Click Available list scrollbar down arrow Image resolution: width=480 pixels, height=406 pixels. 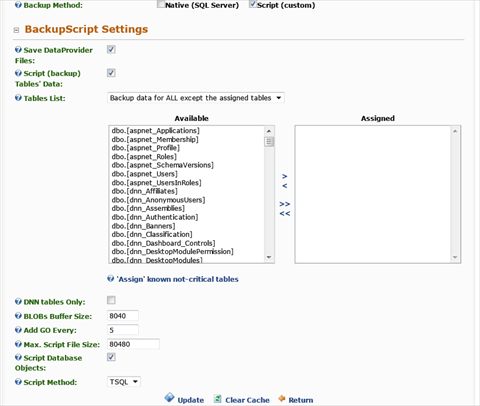269,257
